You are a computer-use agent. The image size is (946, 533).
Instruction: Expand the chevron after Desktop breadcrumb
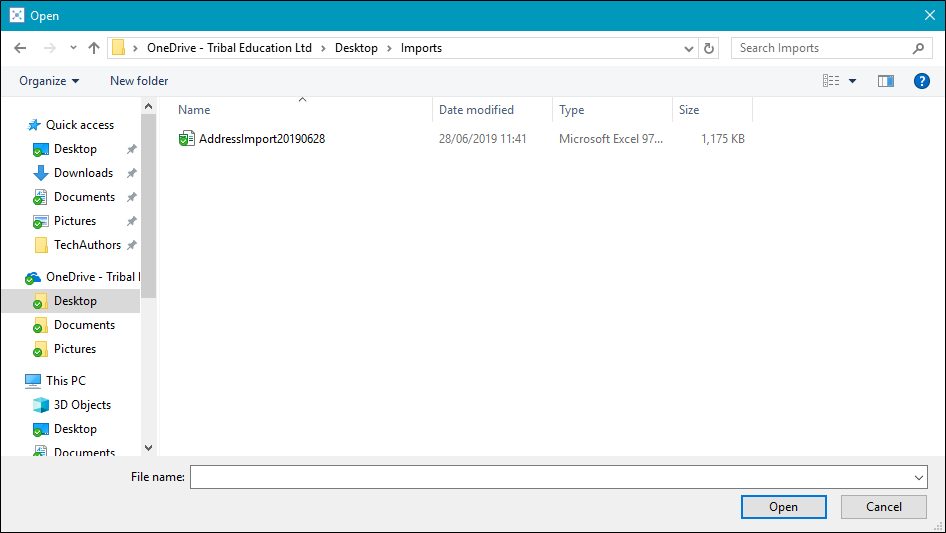(x=389, y=48)
